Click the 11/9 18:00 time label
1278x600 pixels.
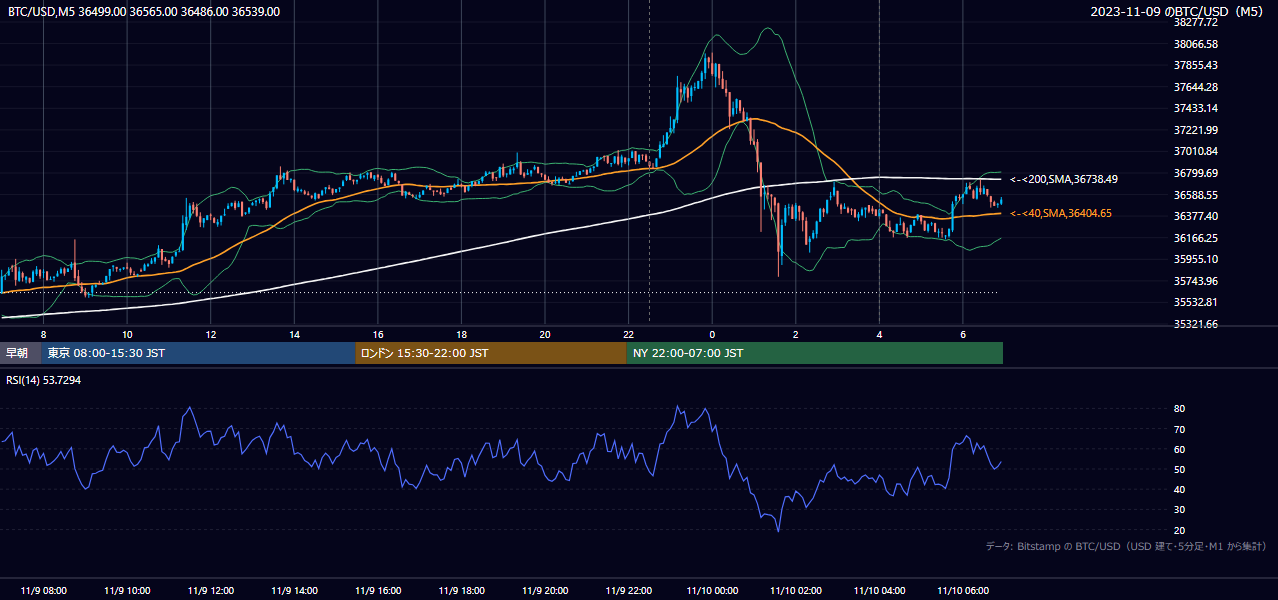click(x=461, y=590)
